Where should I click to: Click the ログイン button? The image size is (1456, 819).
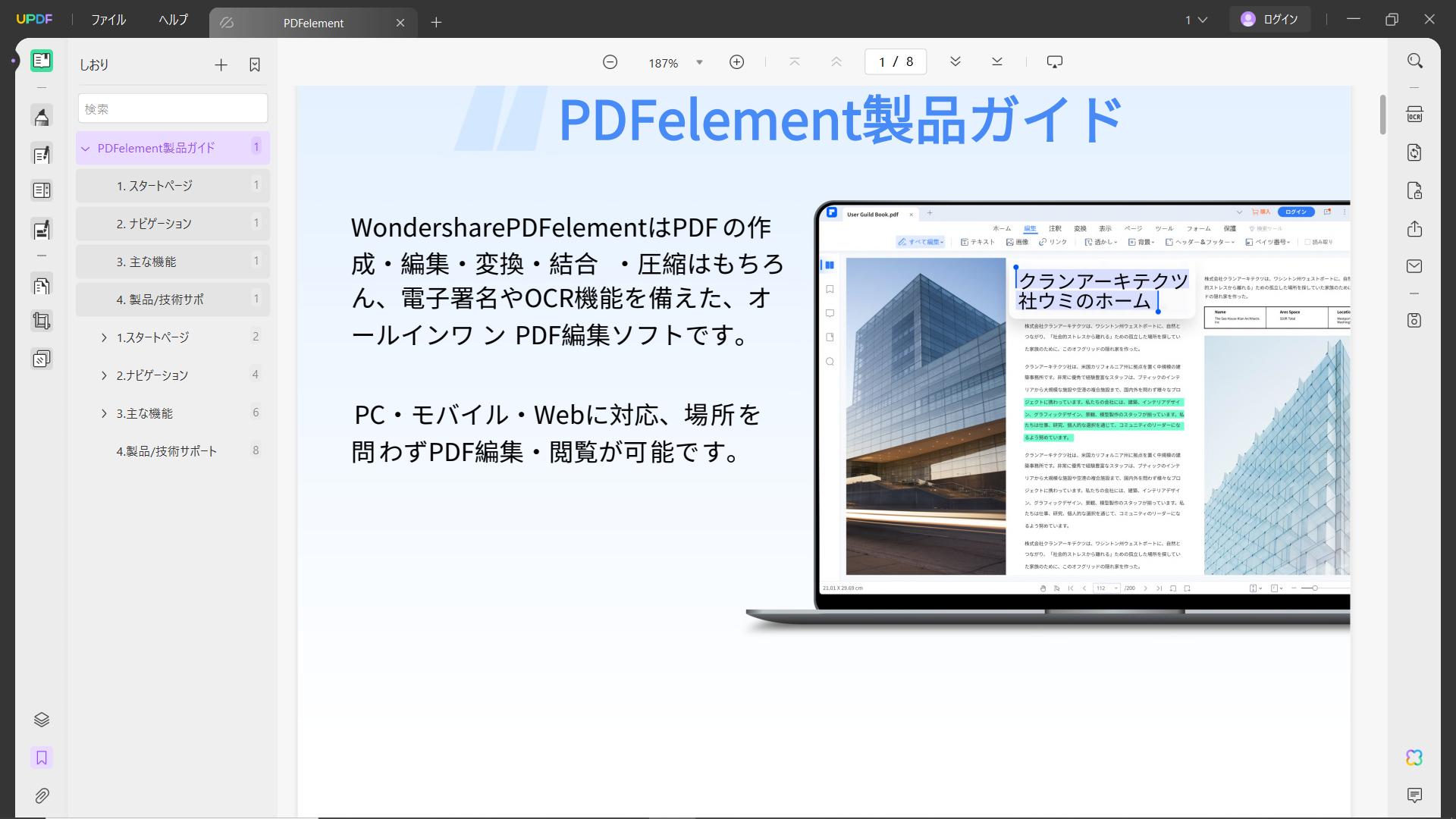(1270, 20)
